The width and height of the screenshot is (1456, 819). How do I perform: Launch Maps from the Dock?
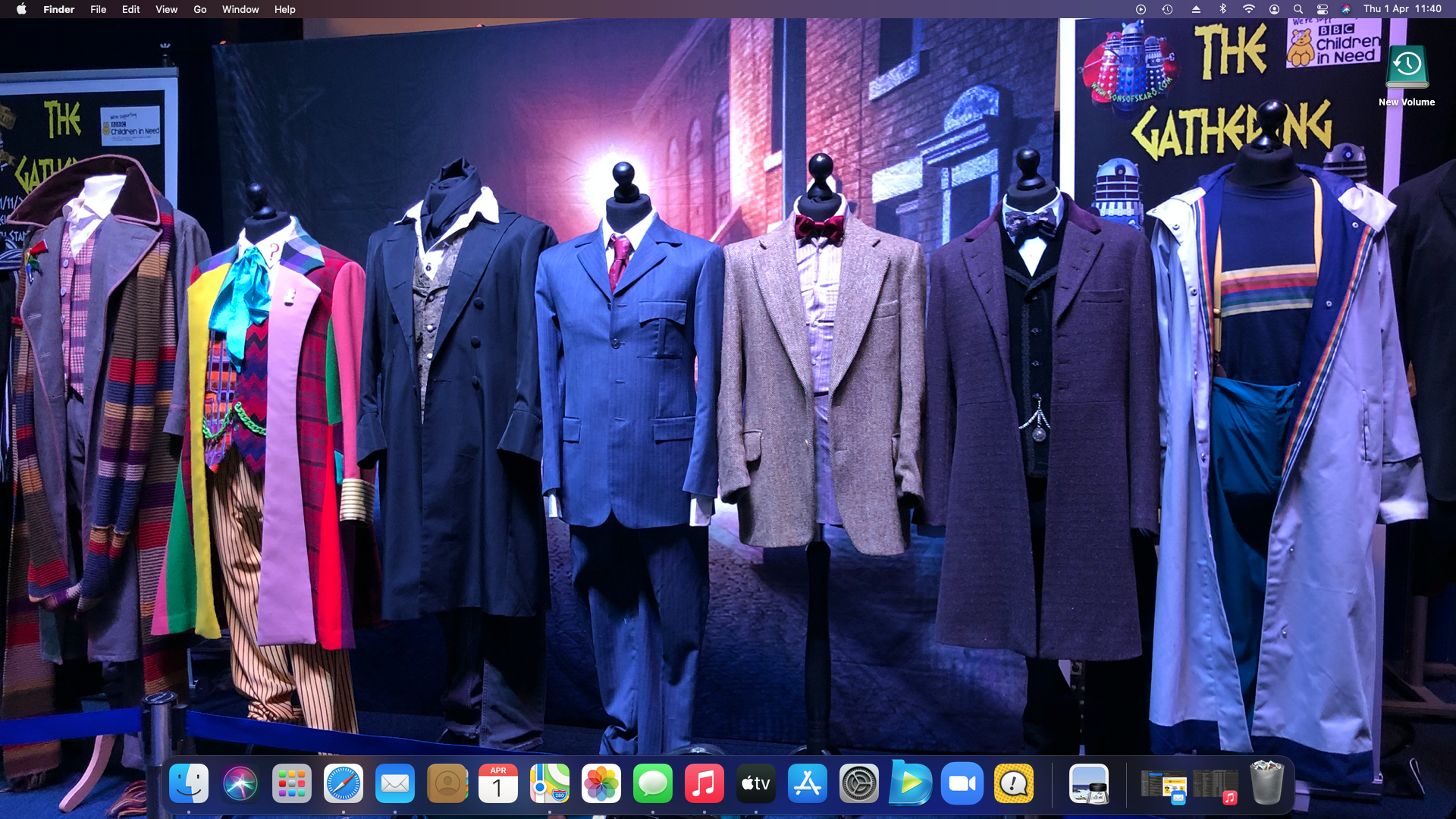tap(550, 783)
